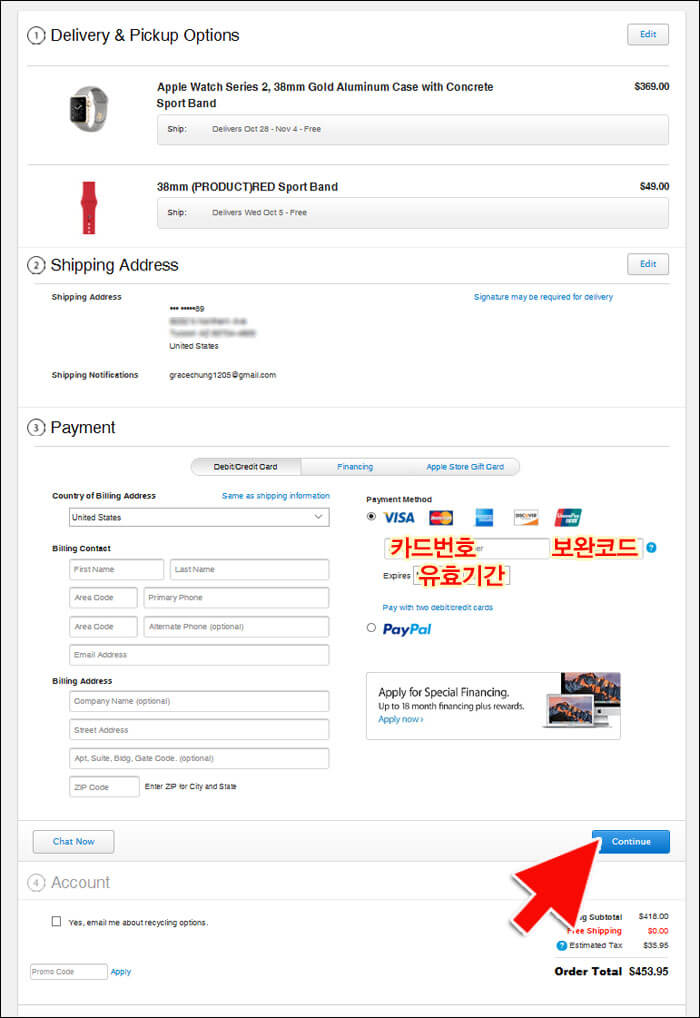The width and height of the screenshot is (700, 1018).
Task: Click the Discover card logo icon
Action: 526,517
